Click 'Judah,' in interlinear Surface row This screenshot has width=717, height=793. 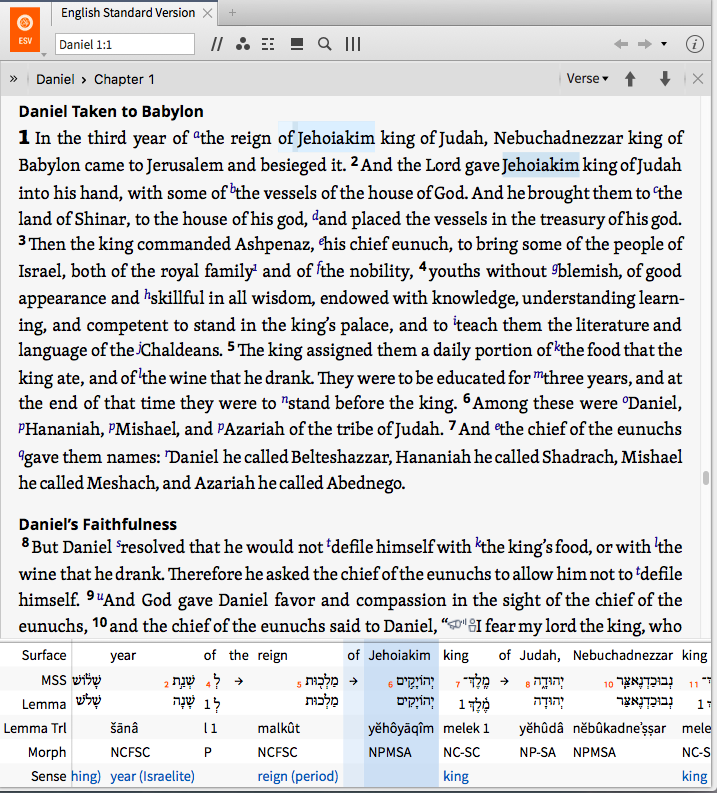coord(540,655)
